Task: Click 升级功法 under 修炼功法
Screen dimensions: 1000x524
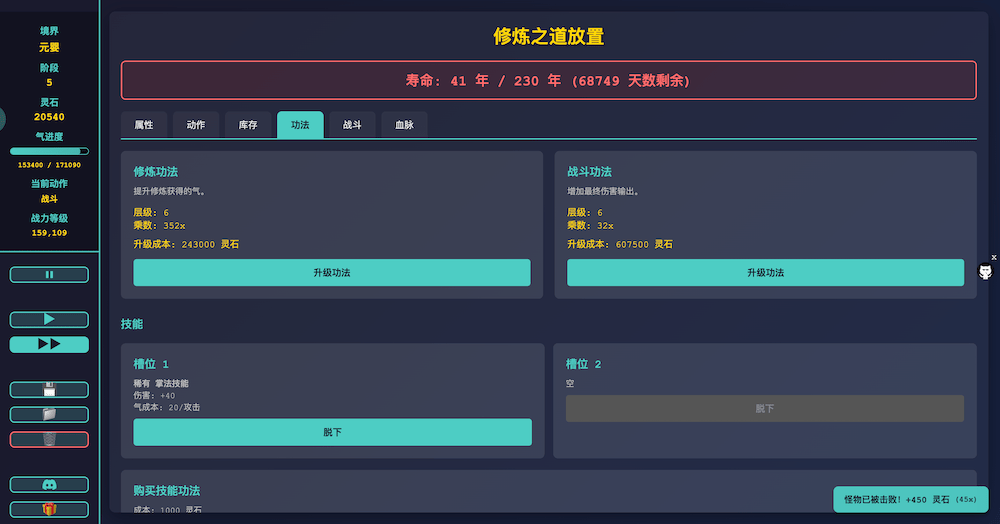Action: coord(332,273)
